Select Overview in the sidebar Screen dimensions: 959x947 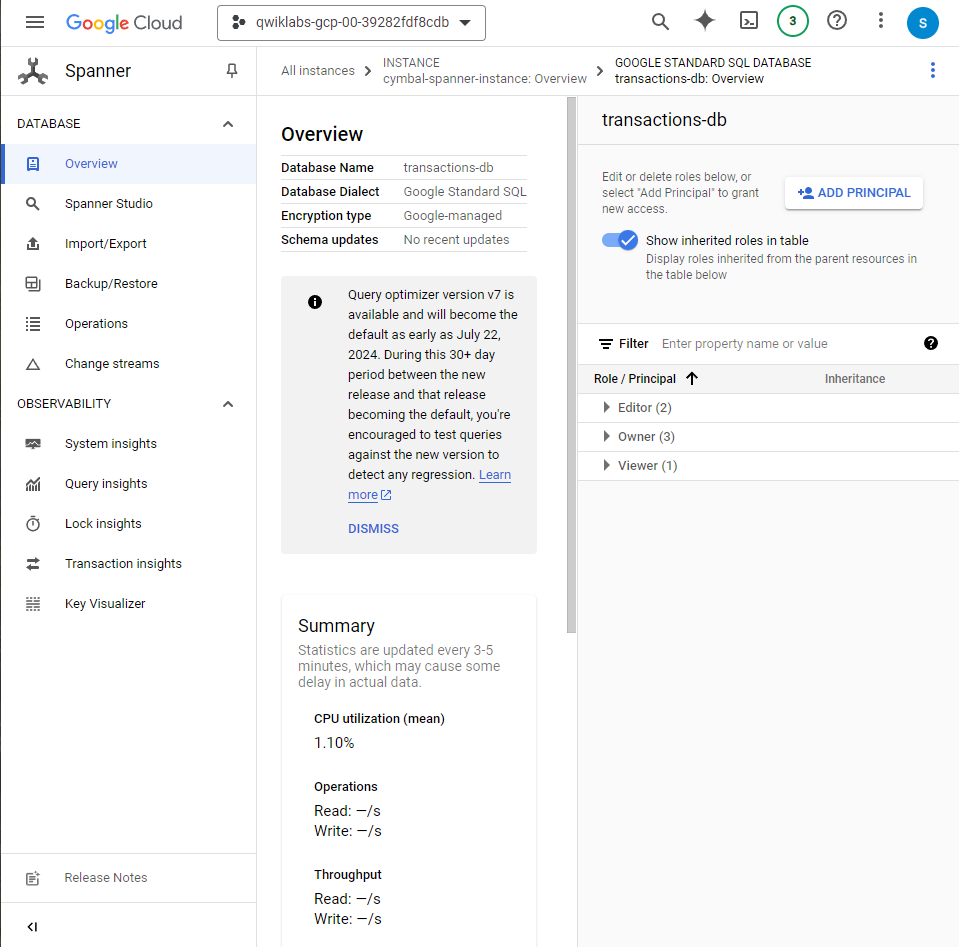click(x=128, y=164)
